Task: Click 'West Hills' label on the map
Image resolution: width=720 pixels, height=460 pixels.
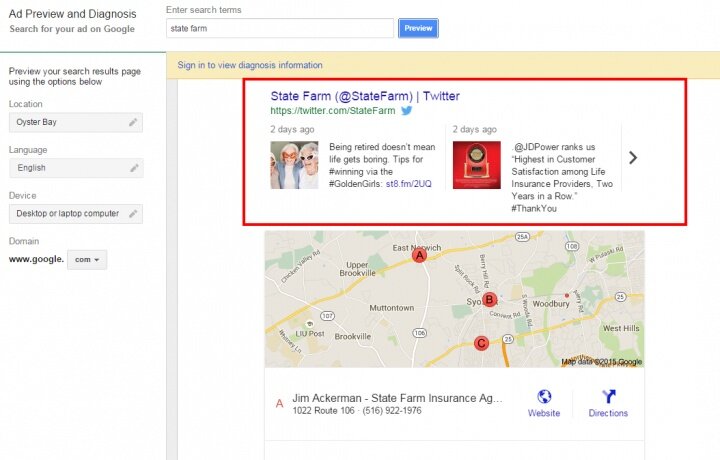Action: point(621,328)
